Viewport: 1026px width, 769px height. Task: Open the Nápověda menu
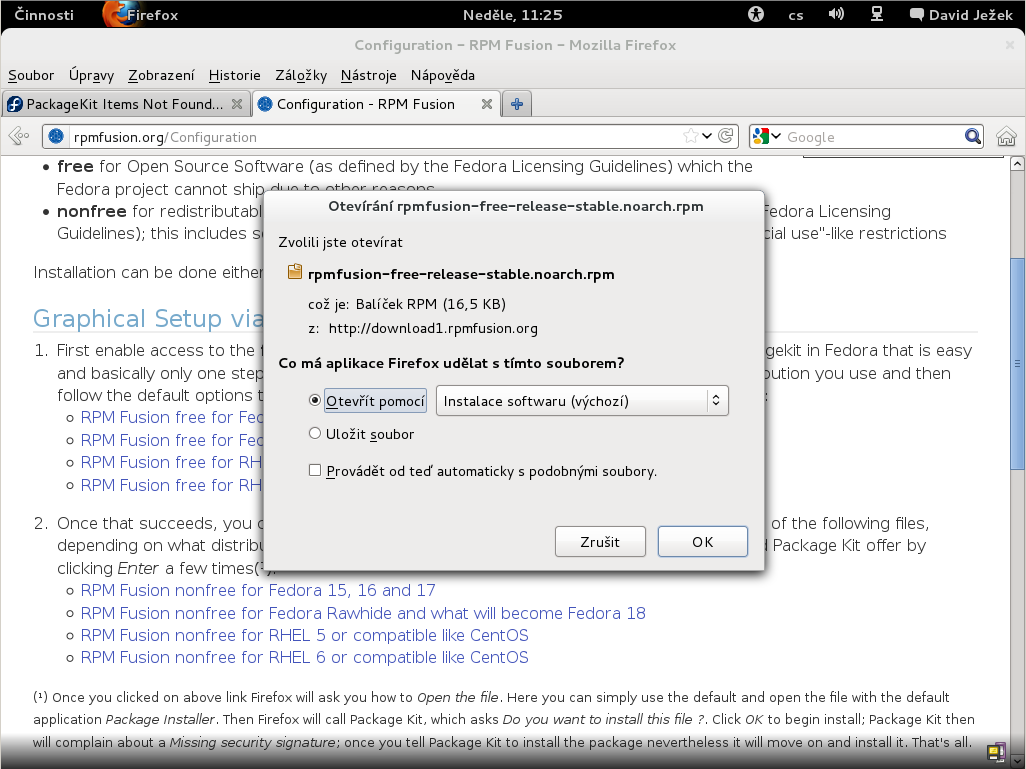point(442,75)
